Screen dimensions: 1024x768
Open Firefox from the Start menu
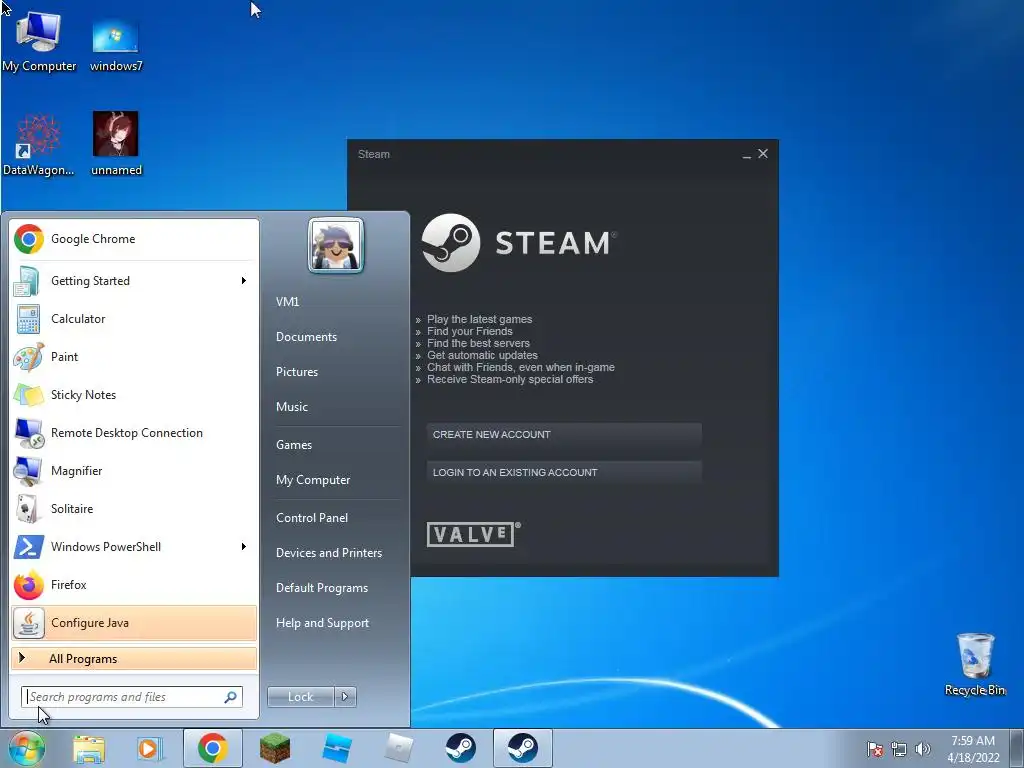[x=134, y=584]
